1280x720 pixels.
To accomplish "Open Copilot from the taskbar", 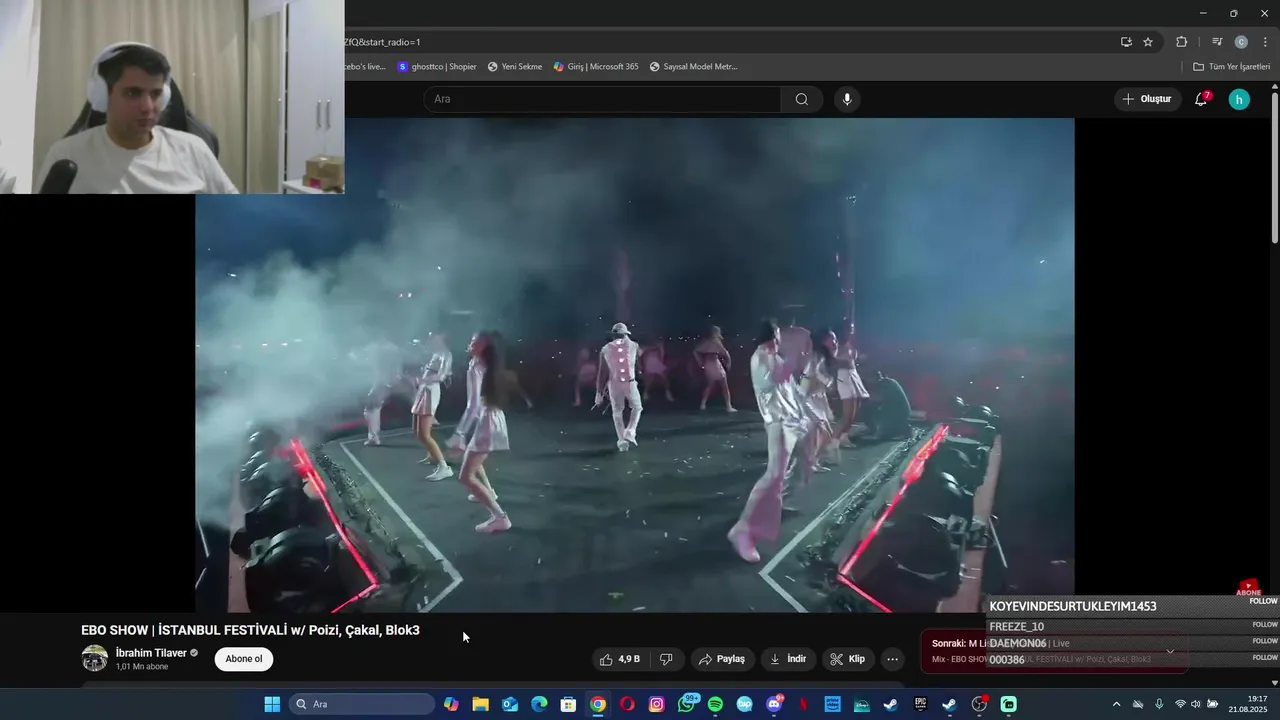I will pyautogui.click(x=451, y=704).
